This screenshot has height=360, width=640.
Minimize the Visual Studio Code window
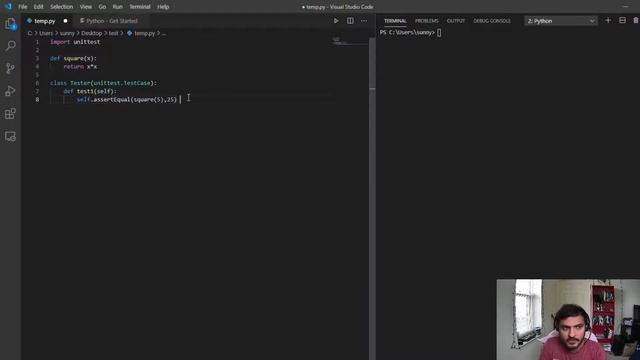(625, 7)
